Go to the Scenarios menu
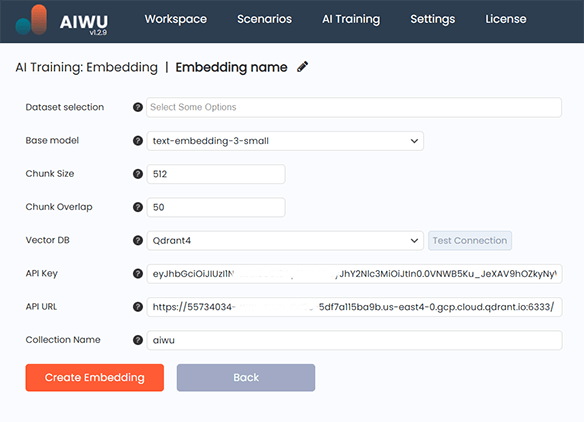This screenshot has height=422, width=584. coord(264,19)
